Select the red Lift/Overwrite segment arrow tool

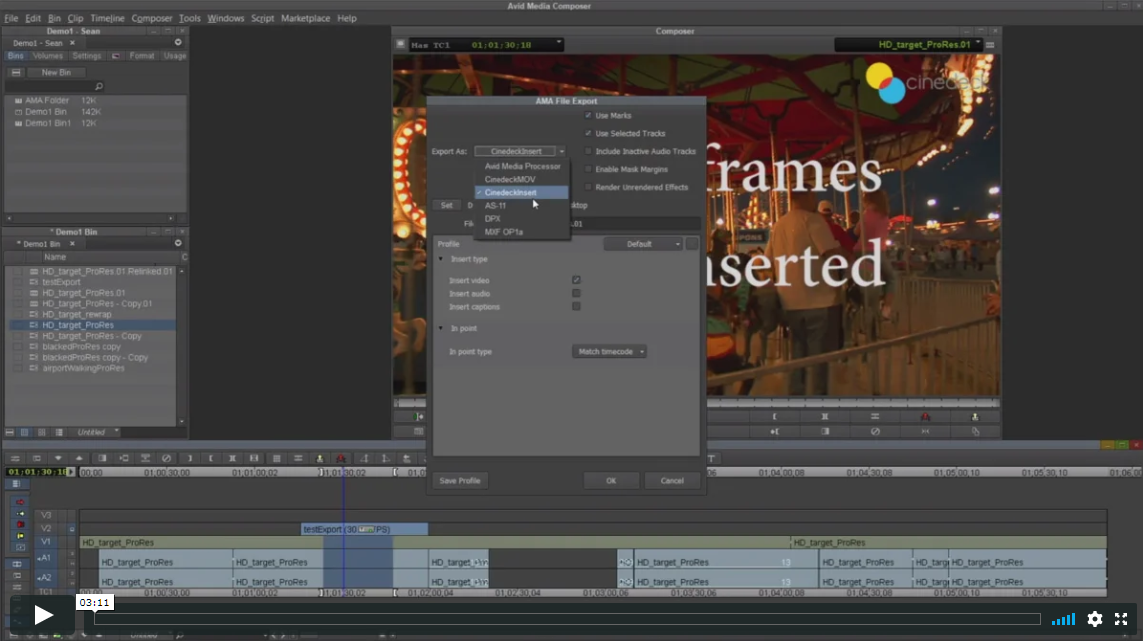[20, 502]
